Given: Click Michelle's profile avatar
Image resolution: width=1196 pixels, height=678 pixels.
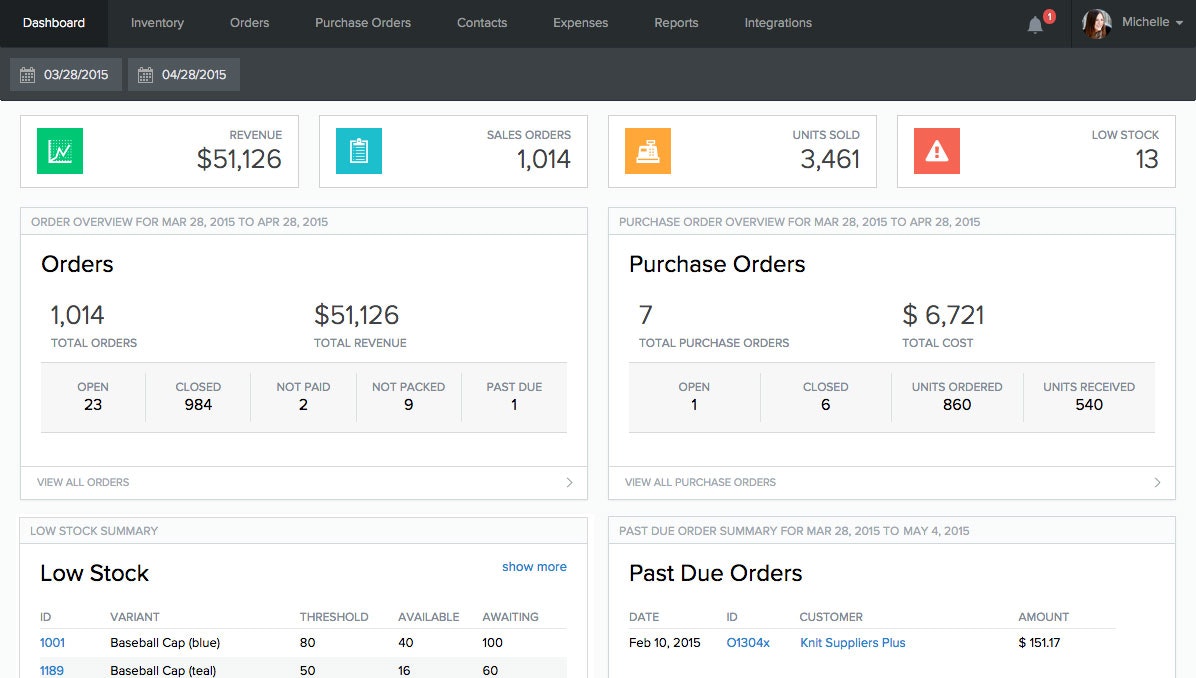Looking at the screenshot, I should (1097, 24).
